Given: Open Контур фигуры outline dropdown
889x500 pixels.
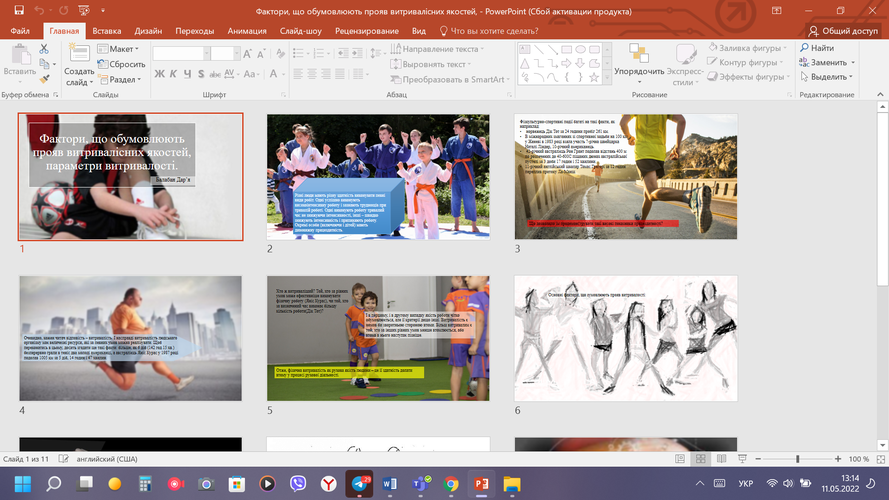Looking at the screenshot, I should 745,62.
